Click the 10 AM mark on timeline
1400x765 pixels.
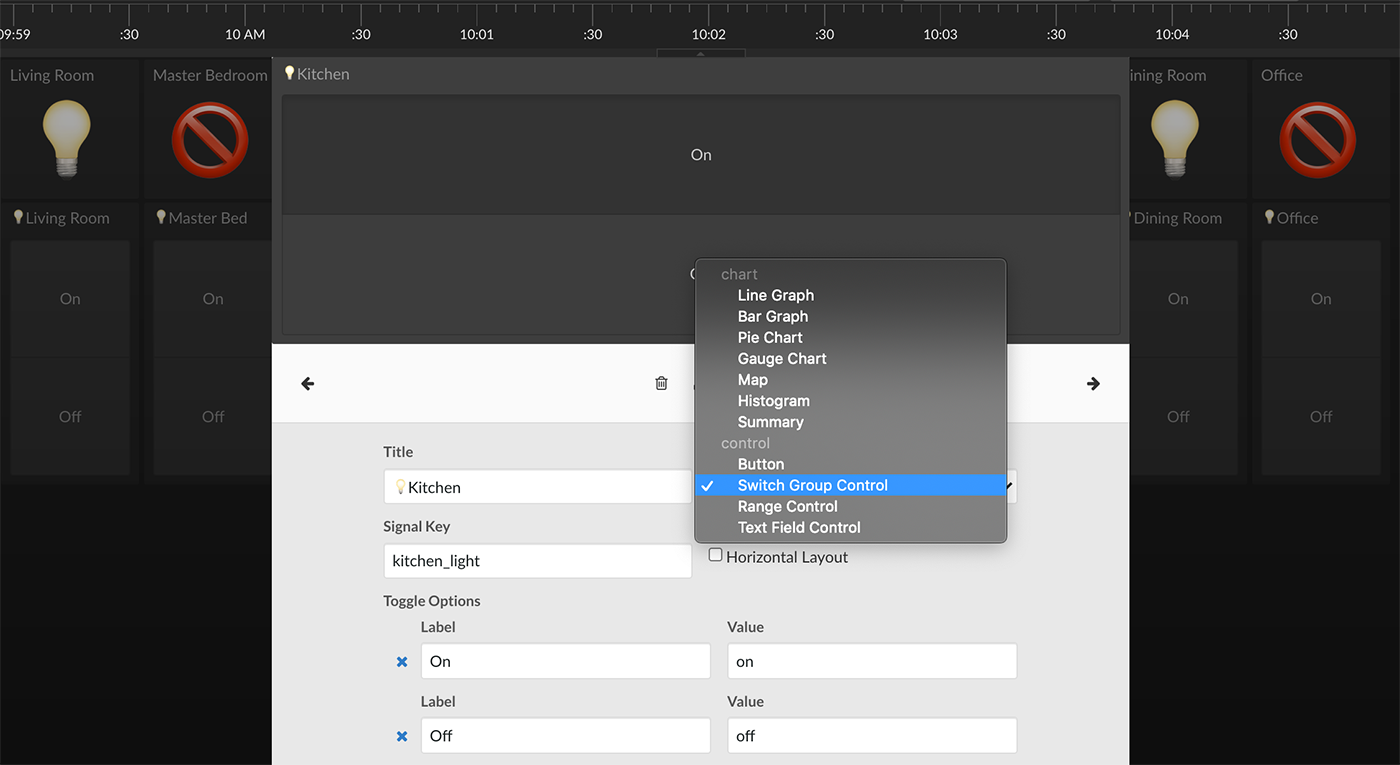pyautogui.click(x=245, y=34)
